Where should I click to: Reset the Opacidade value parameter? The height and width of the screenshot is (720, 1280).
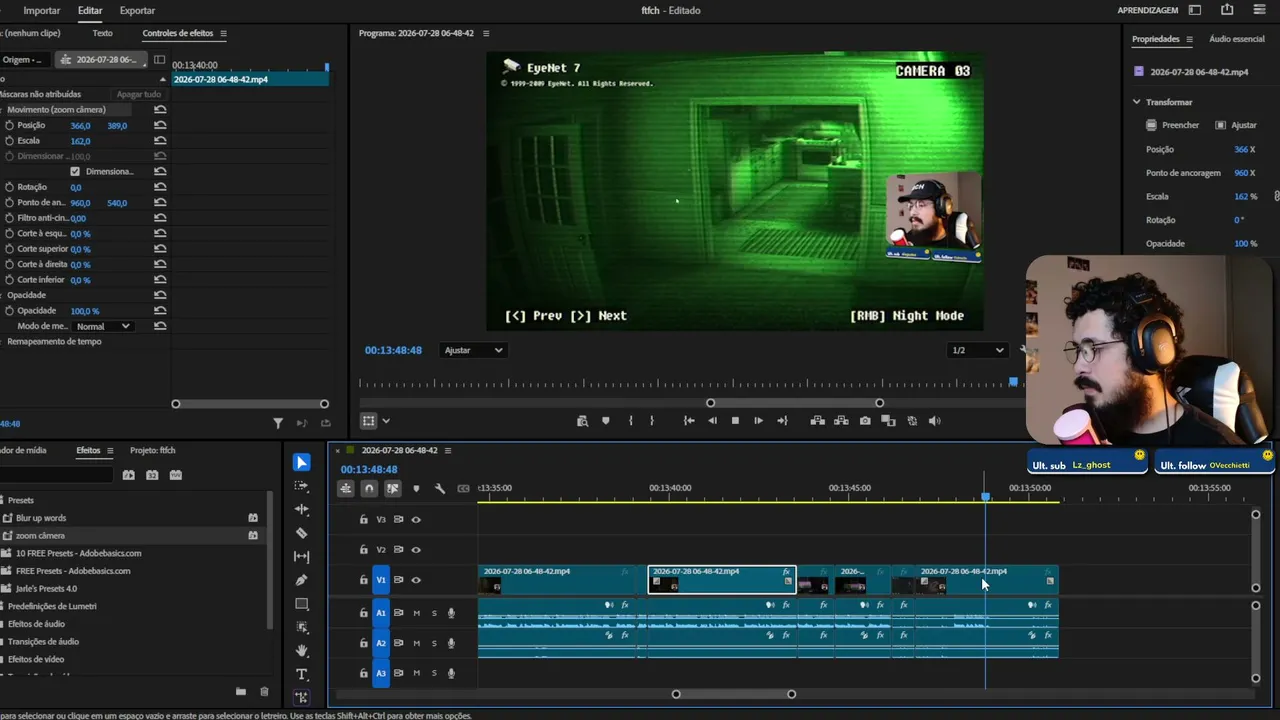tap(160, 311)
